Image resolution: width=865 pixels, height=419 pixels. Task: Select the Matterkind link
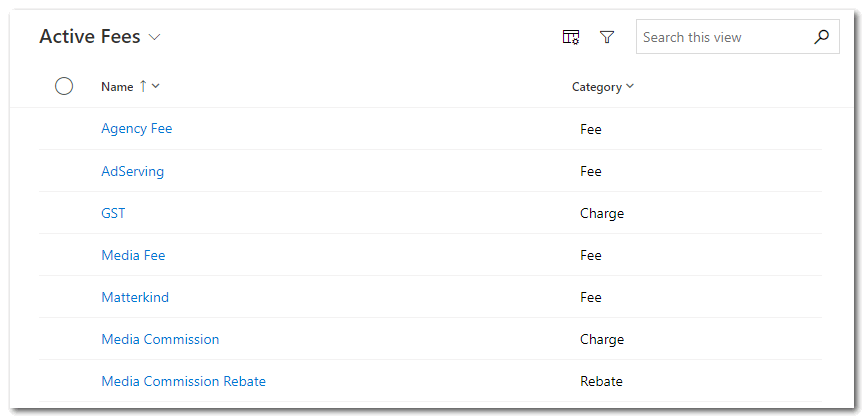click(x=134, y=297)
